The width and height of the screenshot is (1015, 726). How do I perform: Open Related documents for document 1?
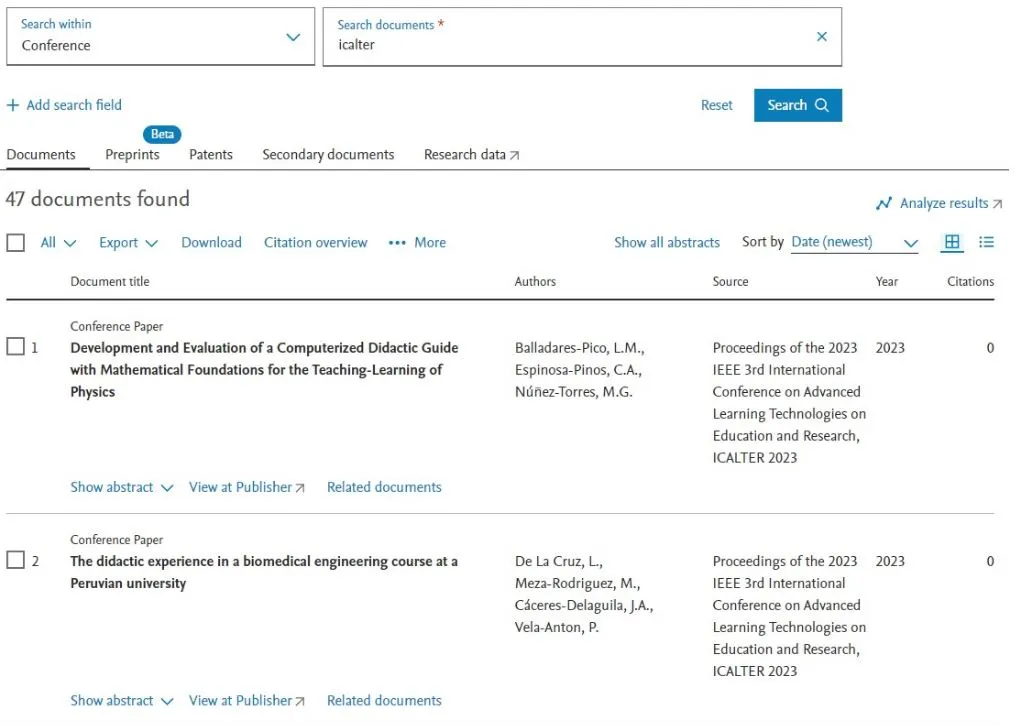tap(384, 487)
